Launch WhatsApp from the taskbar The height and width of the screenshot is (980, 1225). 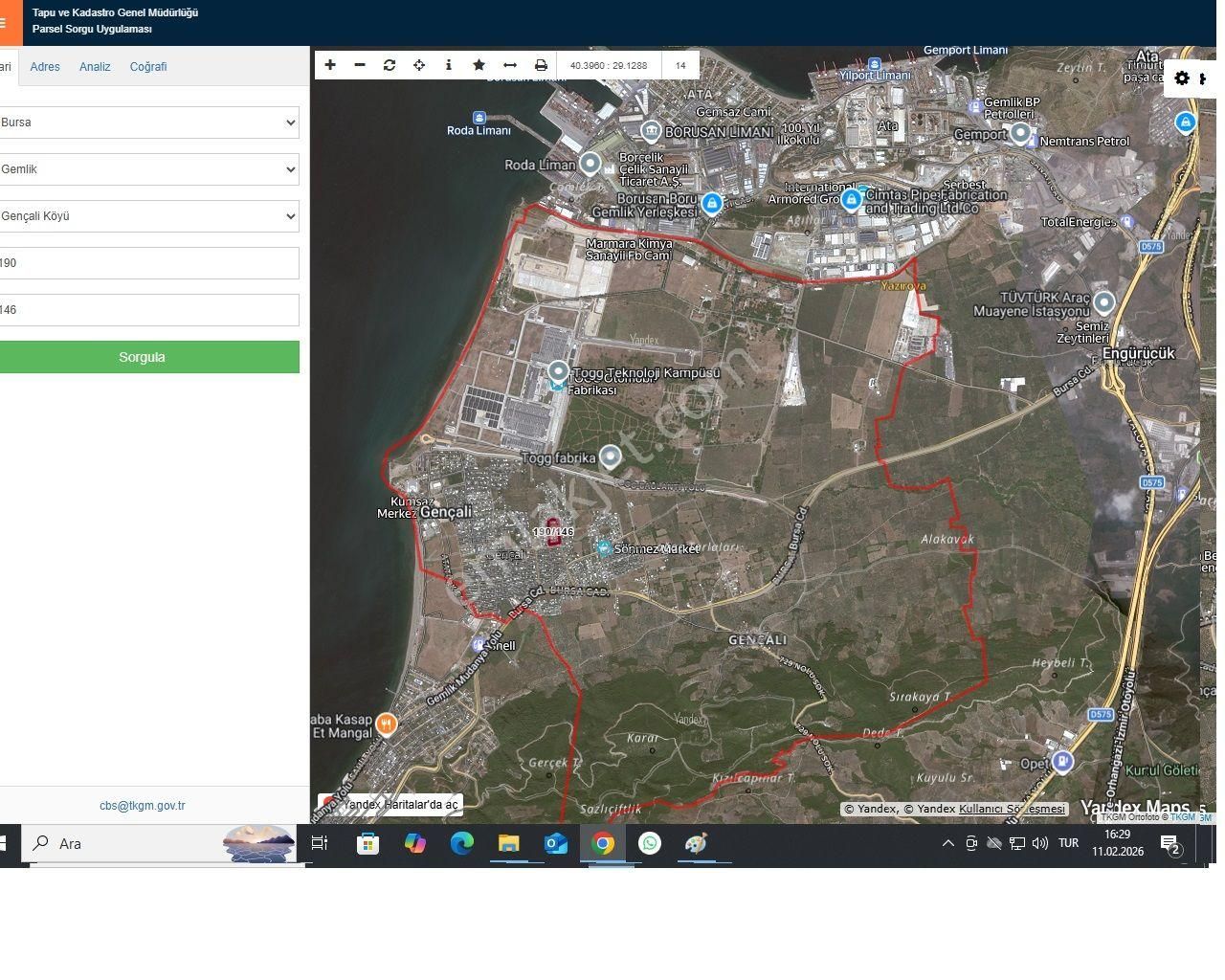point(649,843)
